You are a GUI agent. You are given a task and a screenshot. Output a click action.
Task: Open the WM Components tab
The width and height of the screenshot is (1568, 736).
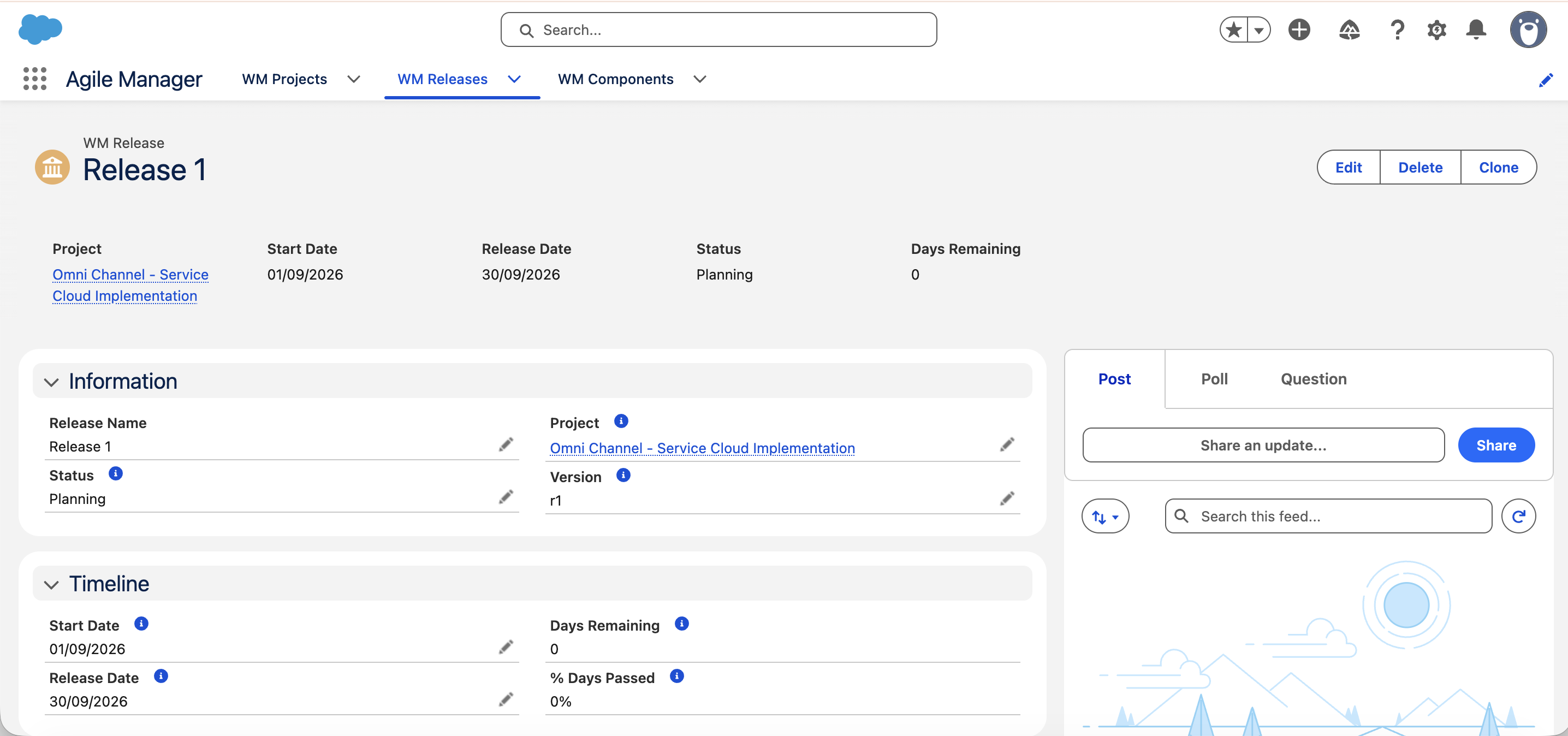pos(615,79)
